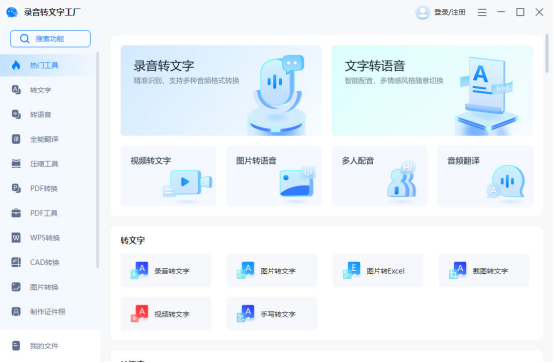Select the 转文字 sidebar icon
Screen dimensions: 554x363
point(16,90)
